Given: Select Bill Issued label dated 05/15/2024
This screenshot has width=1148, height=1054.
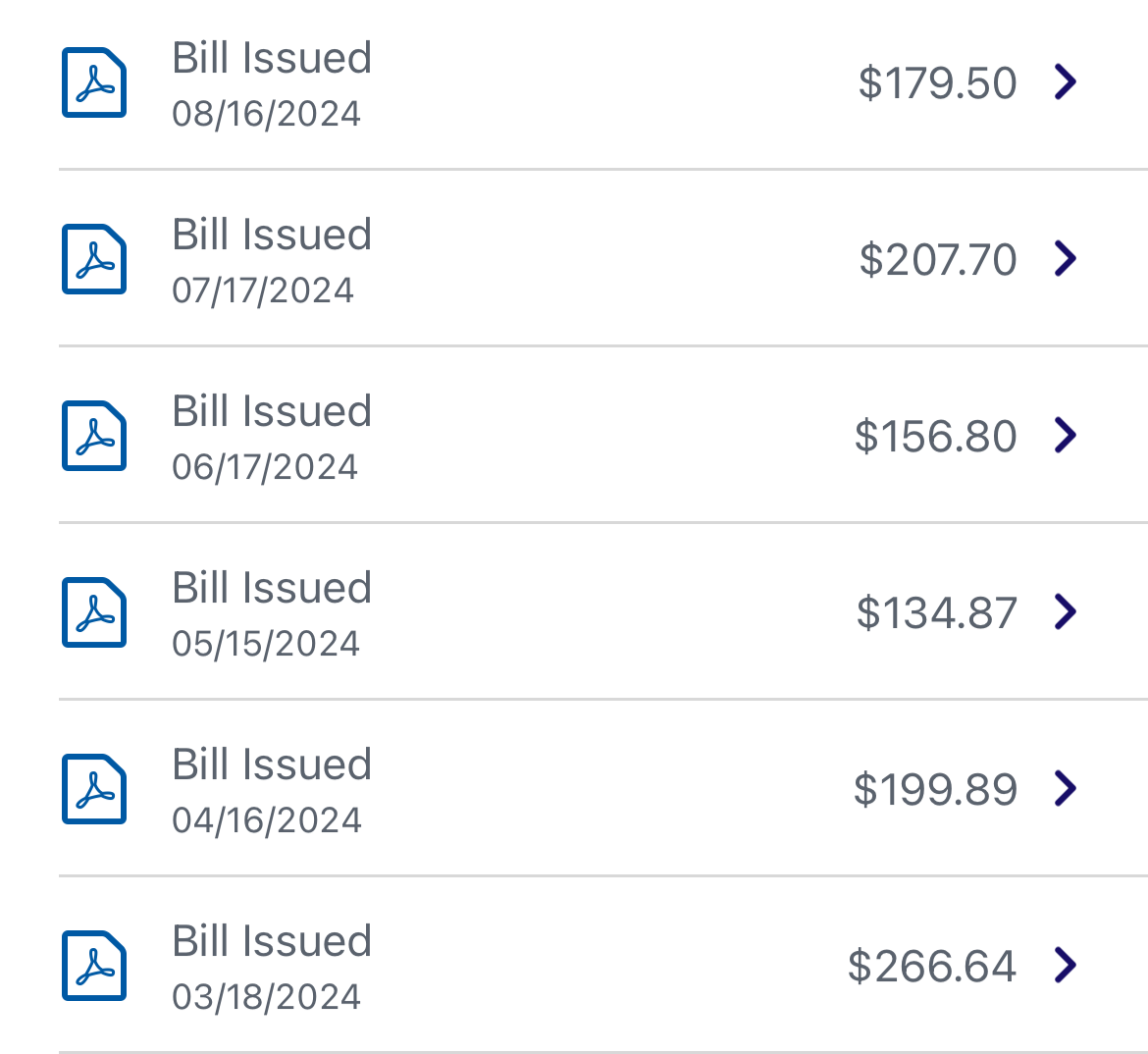Looking at the screenshot, I should pyautogui.click(x=272, y=588).
